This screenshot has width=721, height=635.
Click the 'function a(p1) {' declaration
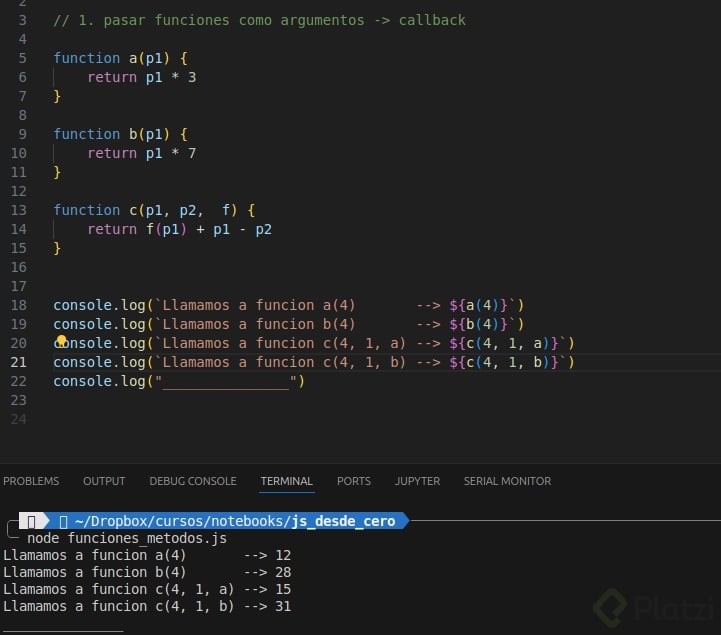point(120,58)
